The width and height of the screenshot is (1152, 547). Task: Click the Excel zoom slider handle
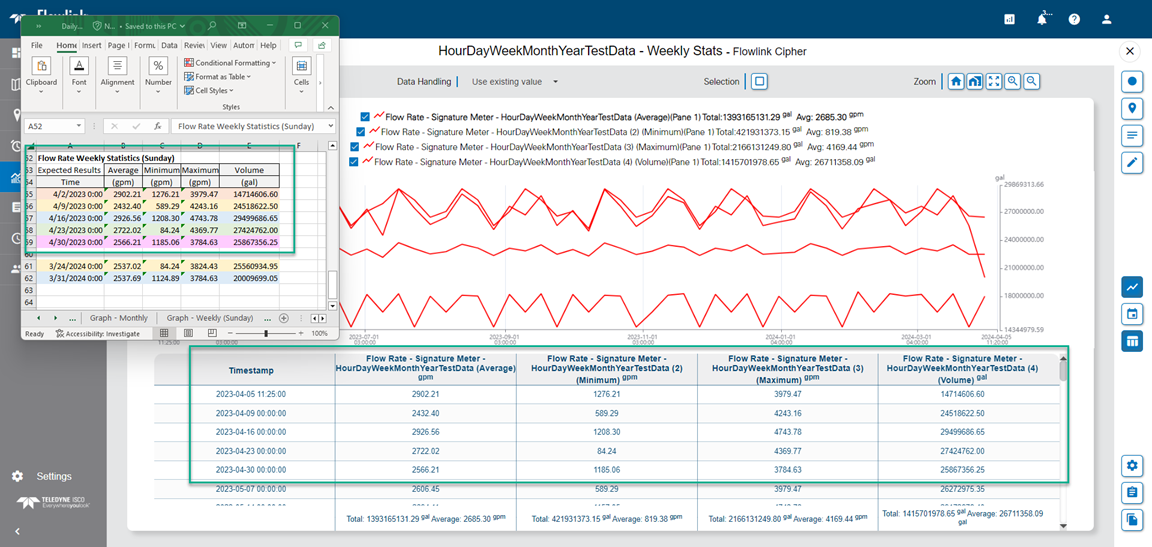[x=266, y=333]
